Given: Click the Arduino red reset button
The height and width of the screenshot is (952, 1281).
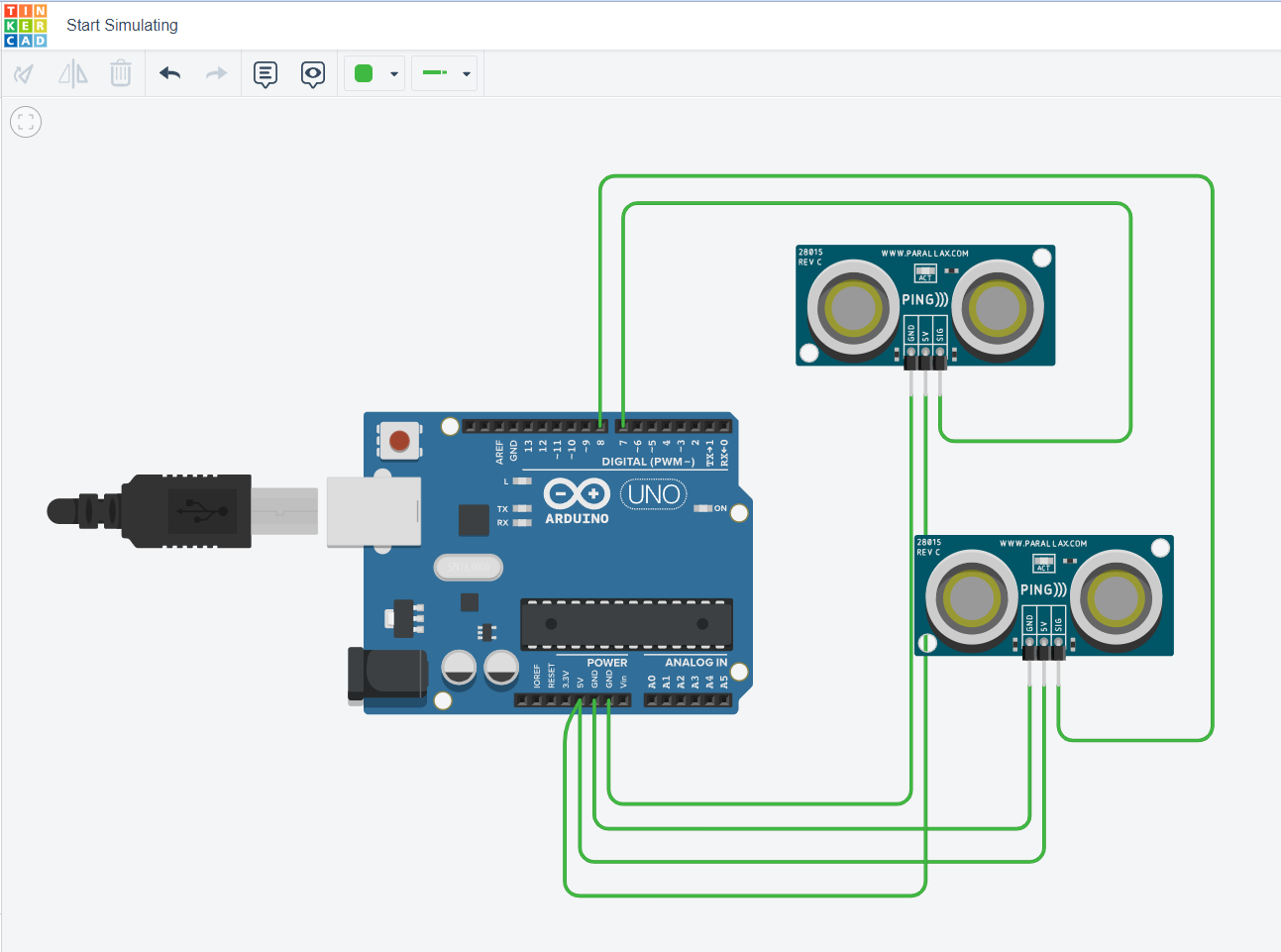Looking at the screenshot, I should point(399,441).
